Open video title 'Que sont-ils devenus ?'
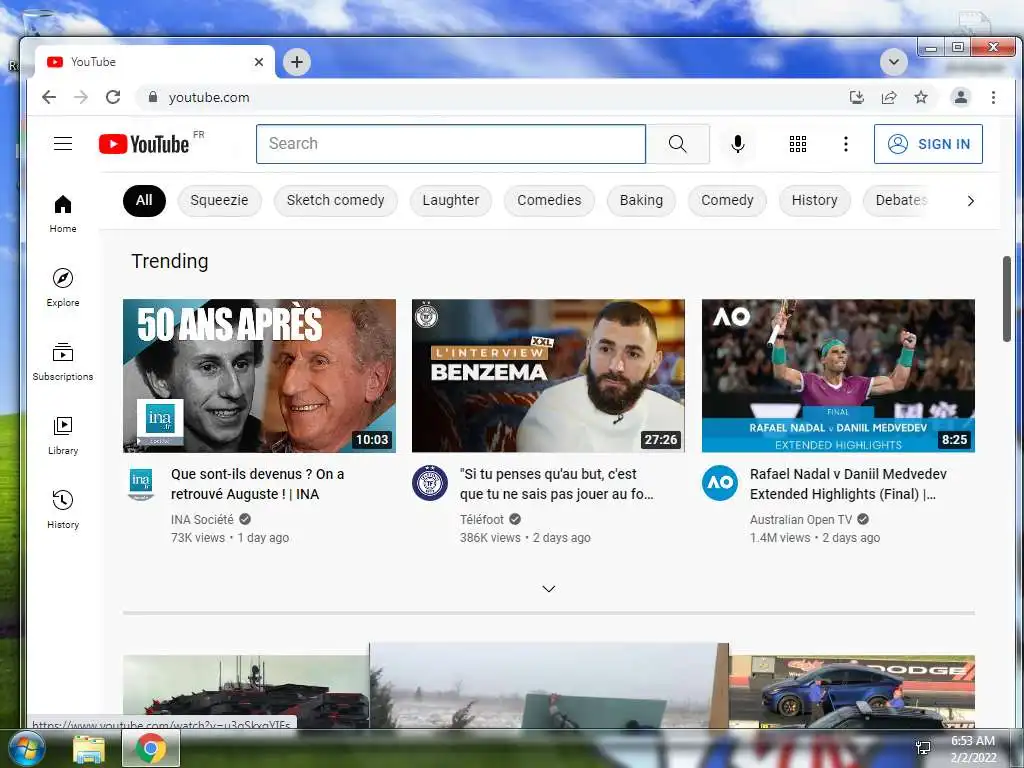The width and height of the screenshot is (1024, 768). pyautogui.click(x=257, y=484)
